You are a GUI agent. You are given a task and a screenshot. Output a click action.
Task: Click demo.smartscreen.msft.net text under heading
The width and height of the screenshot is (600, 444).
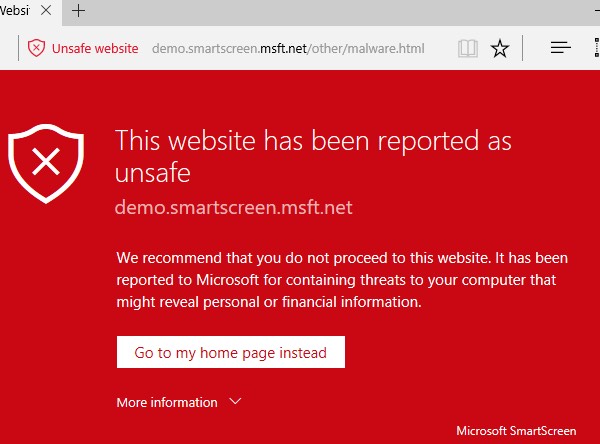click(x=233, y=207)
